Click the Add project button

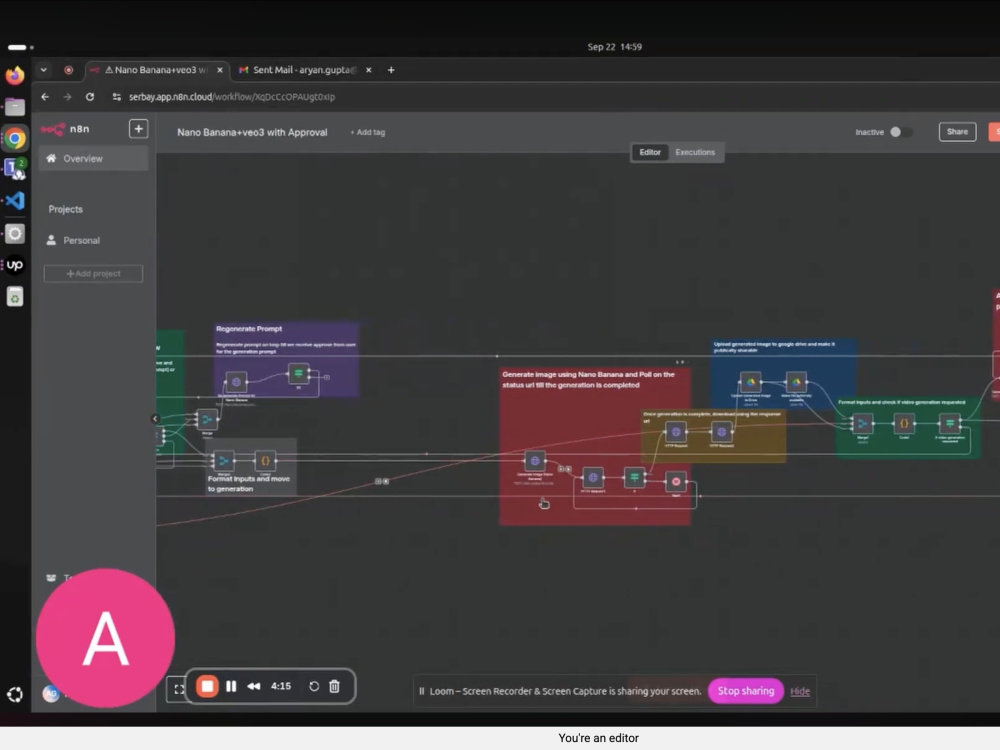93,274
